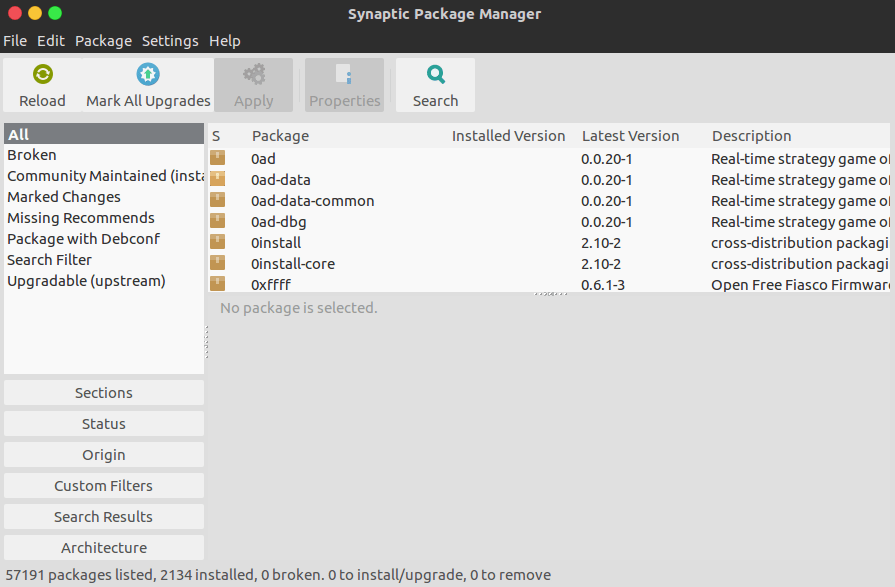
Task: Click the sidebar vertical pane divider handle
Action: click(x=207, y=342)
